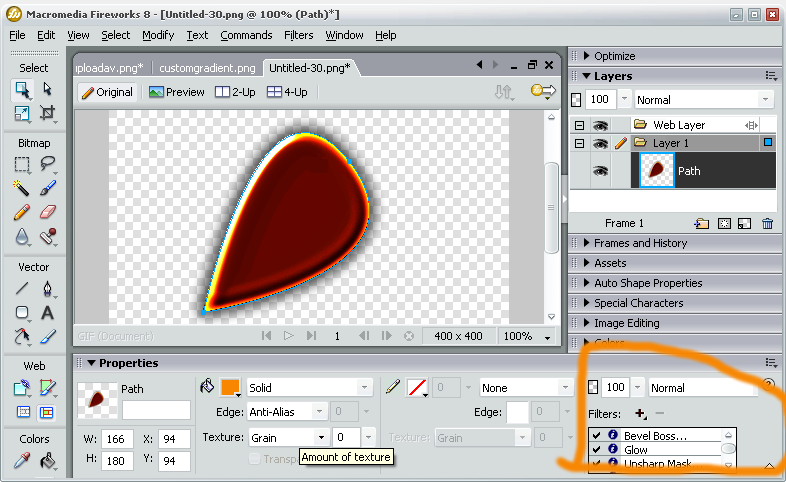Select the Pointer tool
The width and height of the screenshot is (786, 482).
click(22, 90)
